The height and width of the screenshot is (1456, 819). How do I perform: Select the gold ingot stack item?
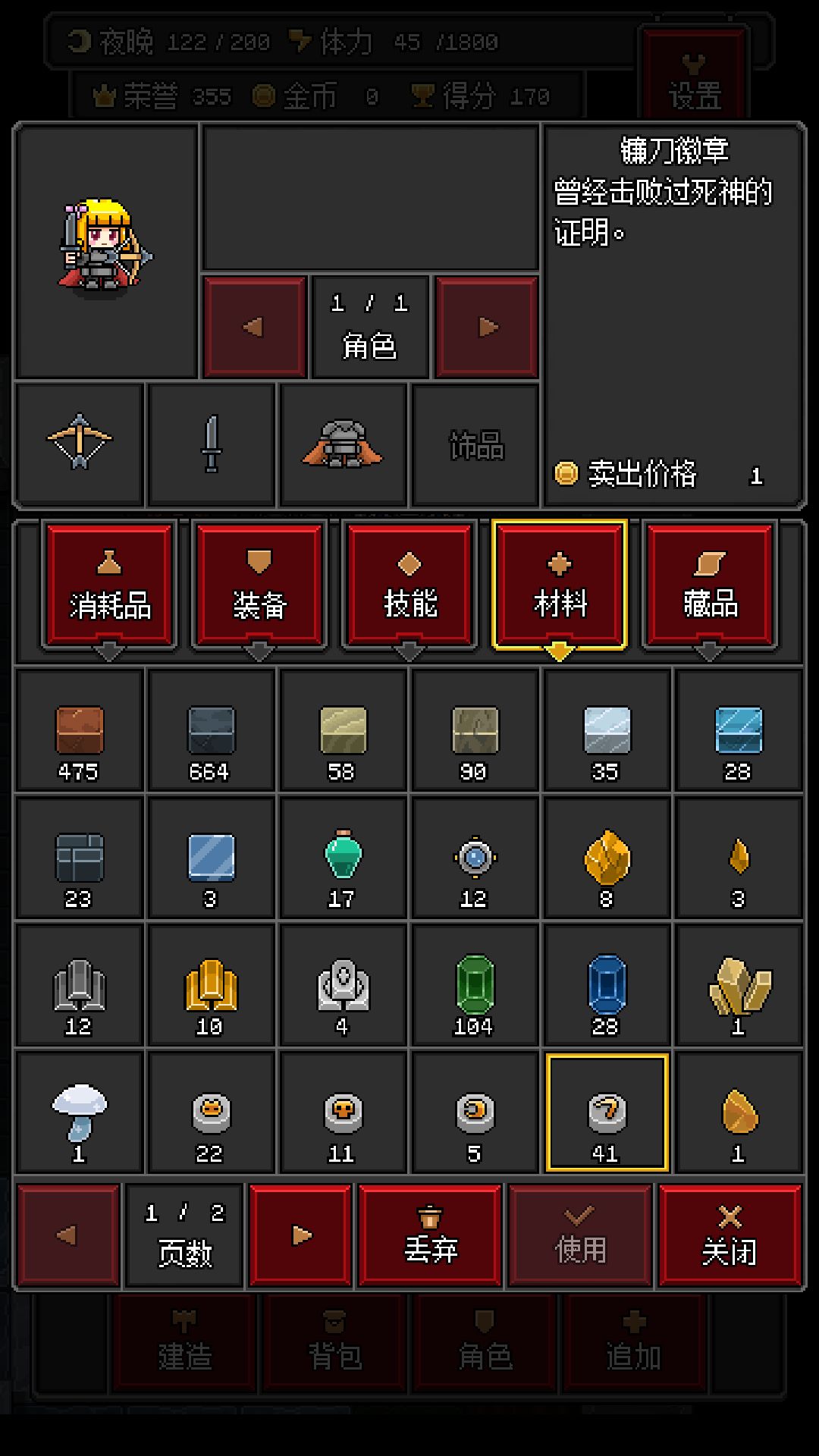[211, 985]
